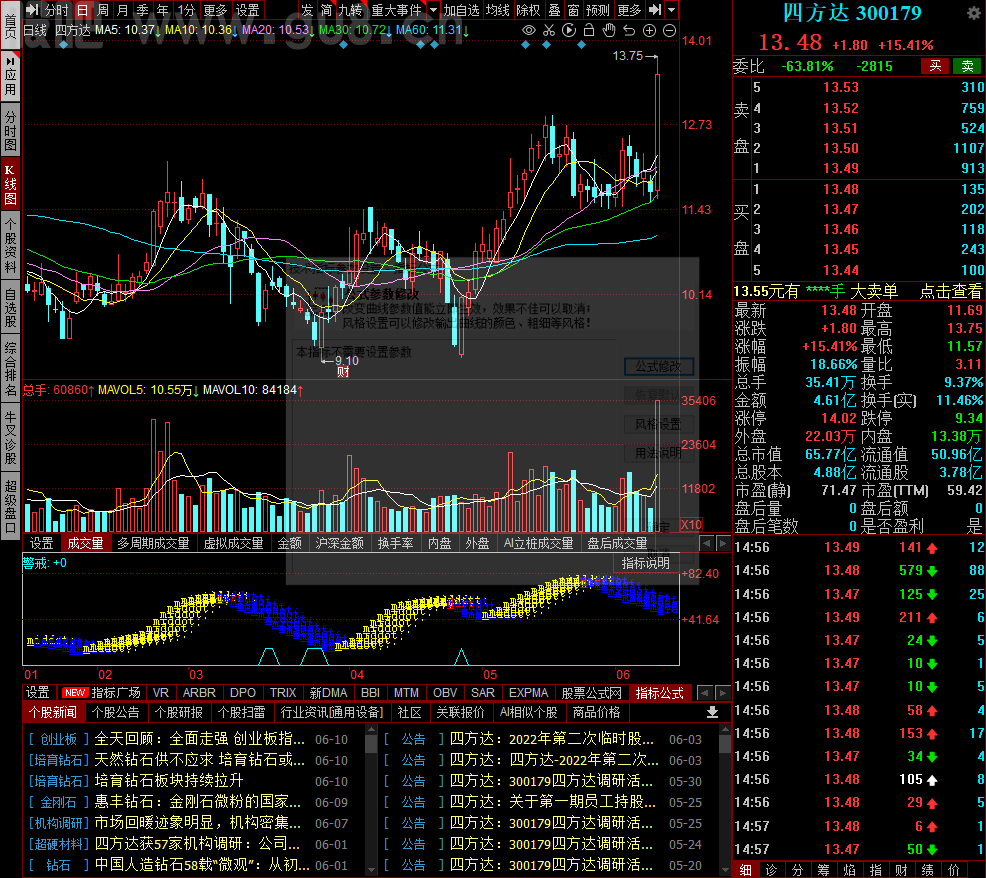Select the 筹 tab in the bottom-right bar

coord(823,870)
